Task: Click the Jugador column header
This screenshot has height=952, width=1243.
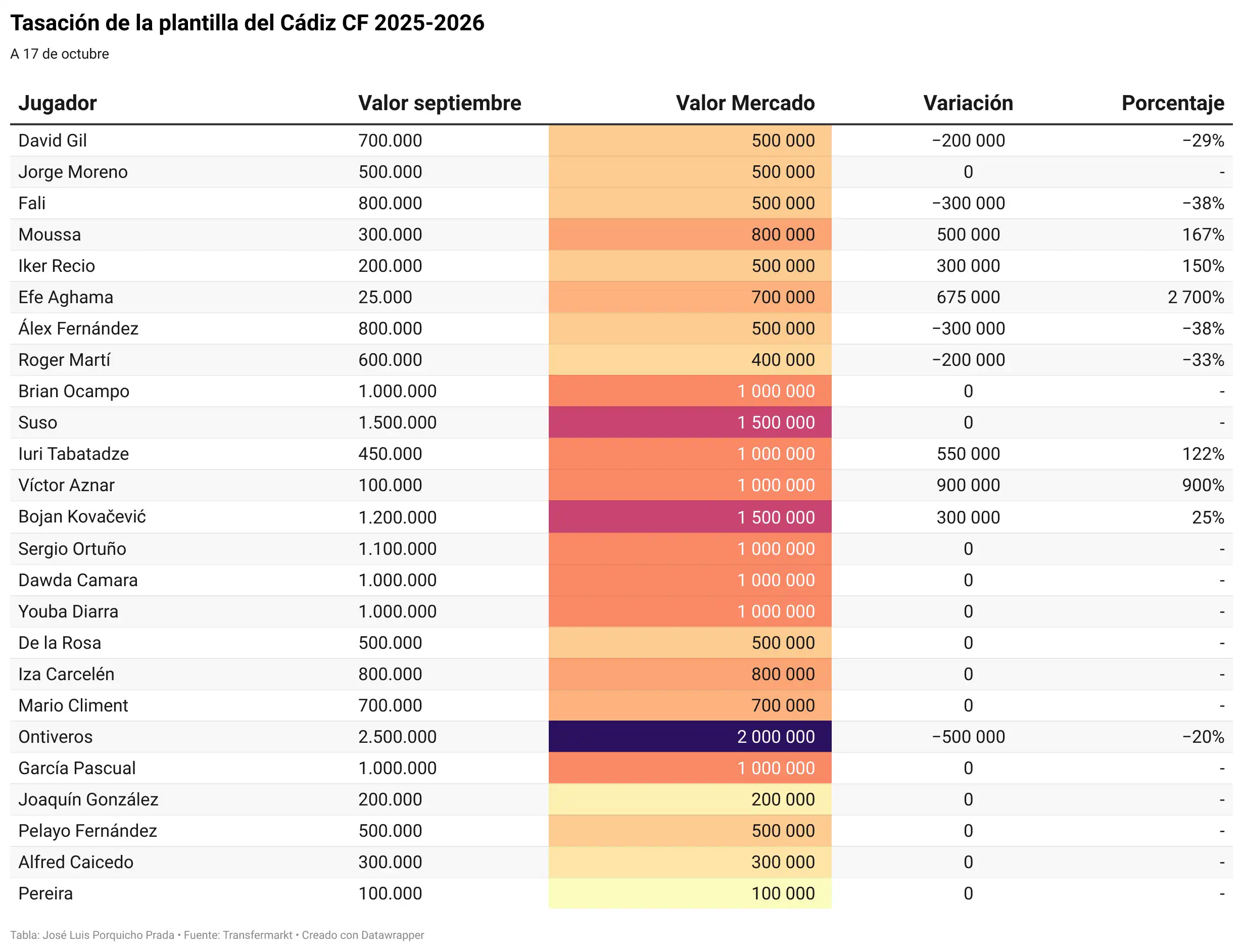Action: pyautogui.click(x=57, y=103)
